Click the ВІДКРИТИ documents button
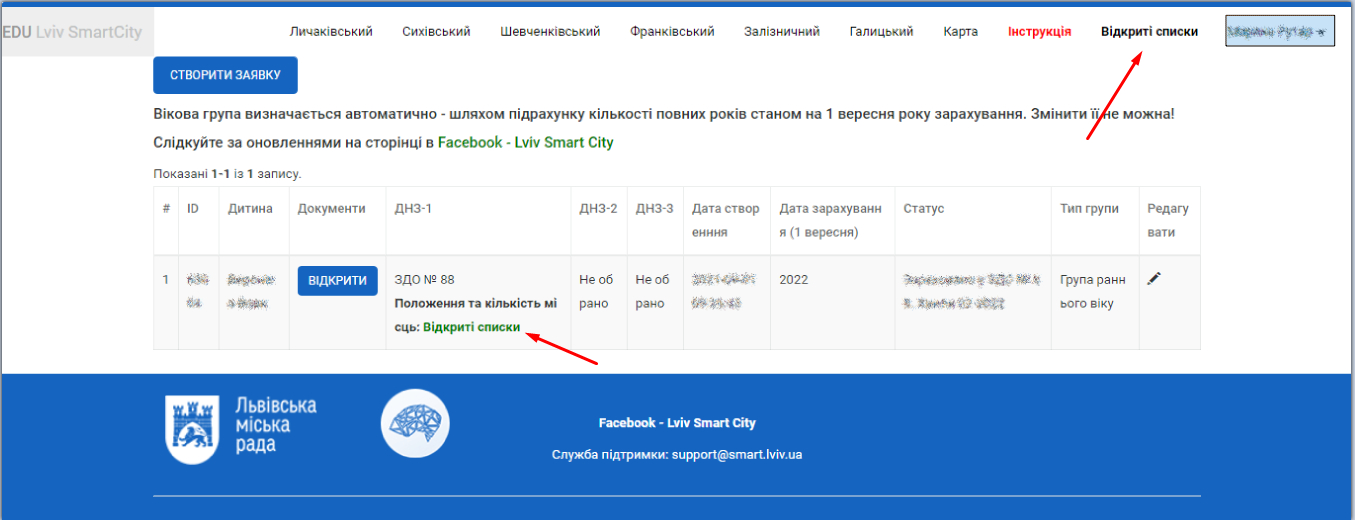 [x=337, y=281]
